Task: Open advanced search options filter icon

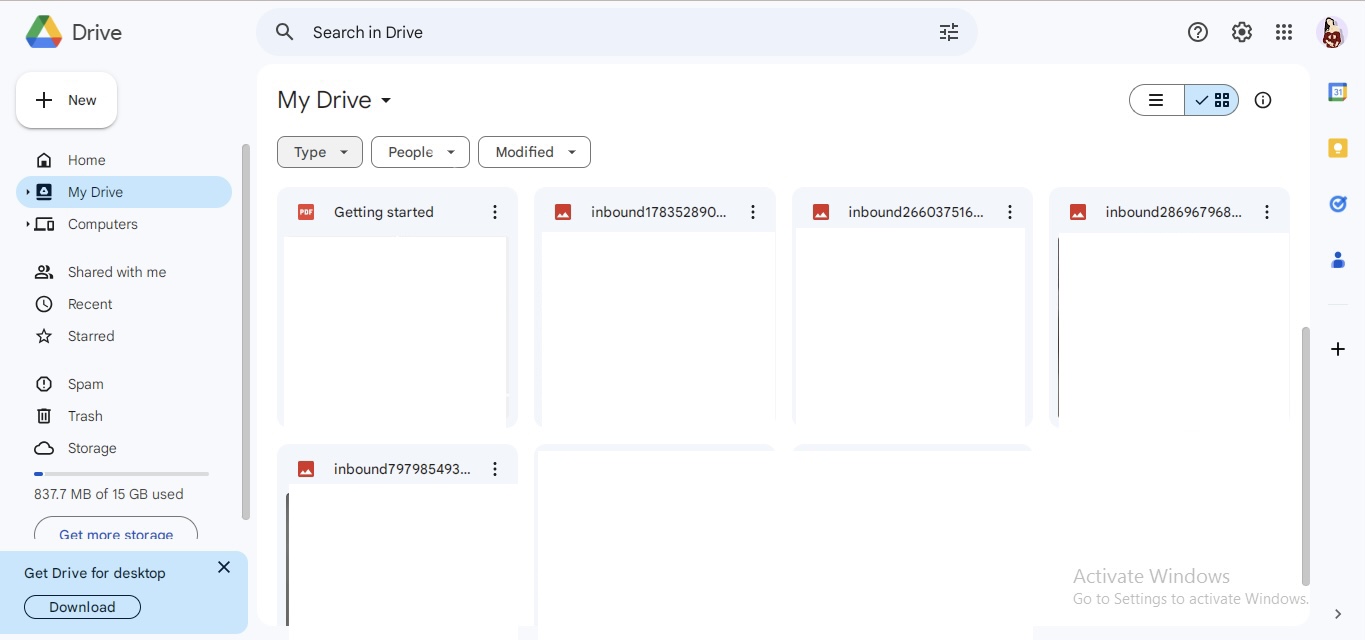Action: (949, 32)
